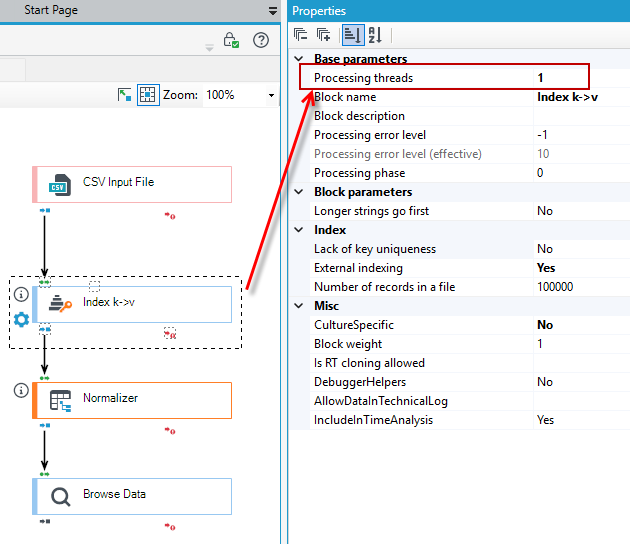
Task: Select the categorized sort view icon
Action: (x=353, y=35)
